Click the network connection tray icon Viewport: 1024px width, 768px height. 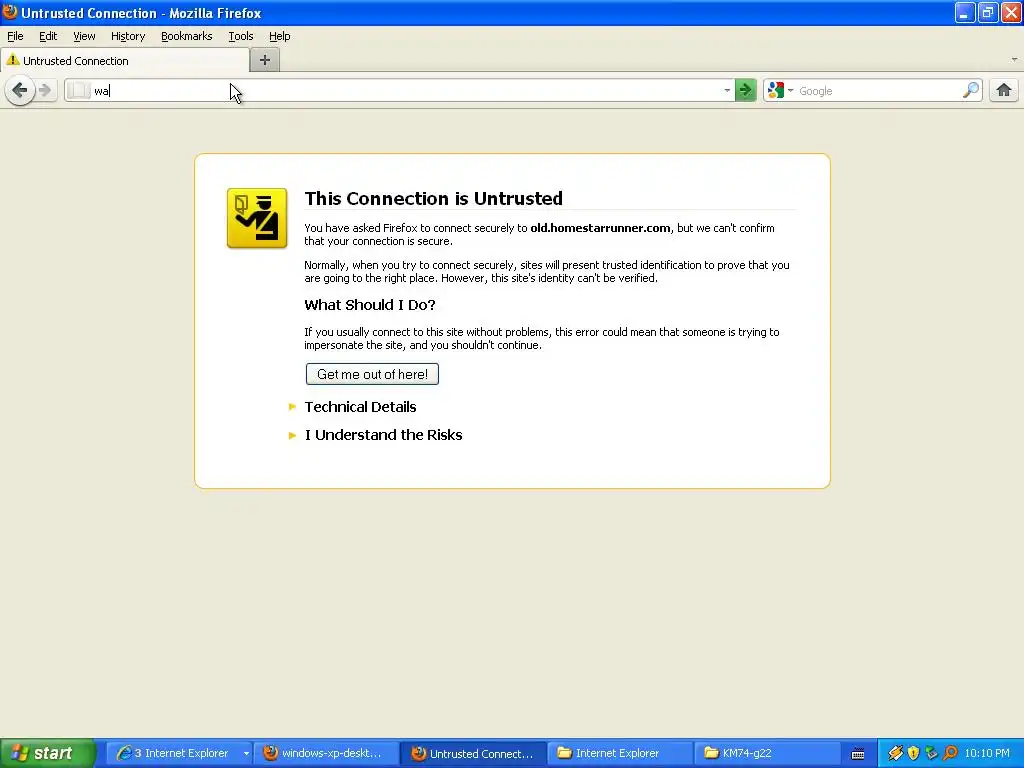click(x=932, y=753)
